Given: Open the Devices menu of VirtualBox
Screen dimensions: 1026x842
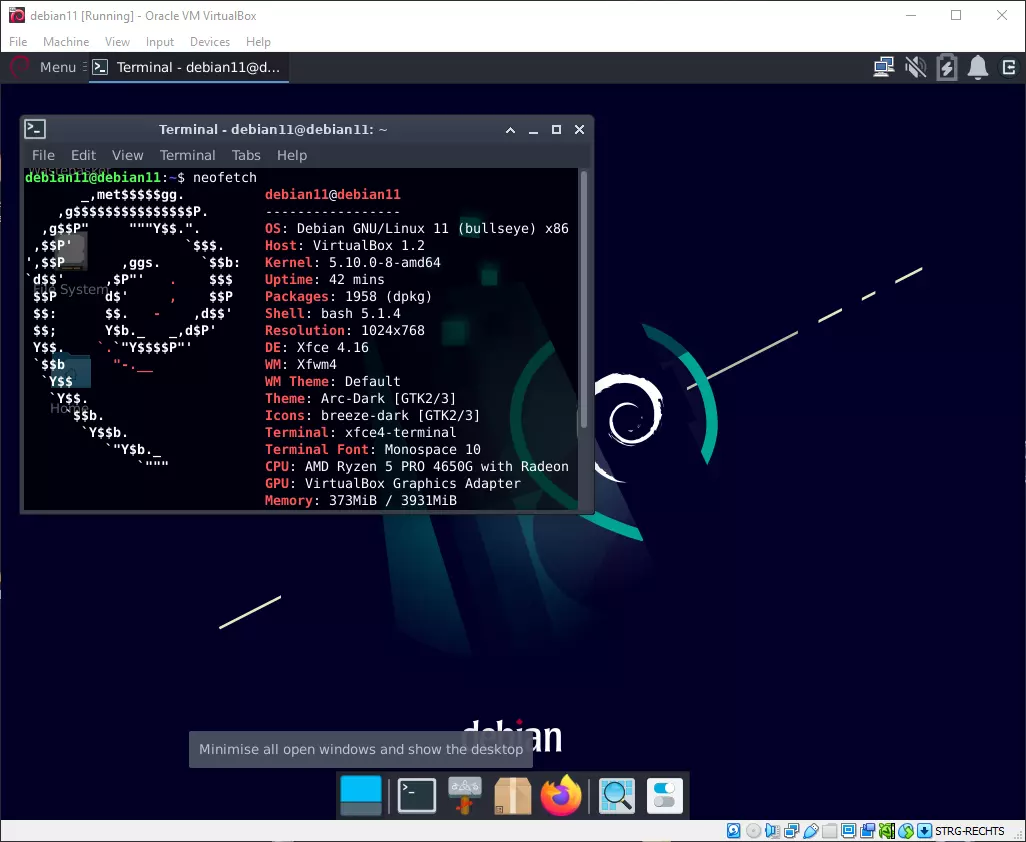Looking at the screenshot, I should pyautogui.click(x=209, y=42).
